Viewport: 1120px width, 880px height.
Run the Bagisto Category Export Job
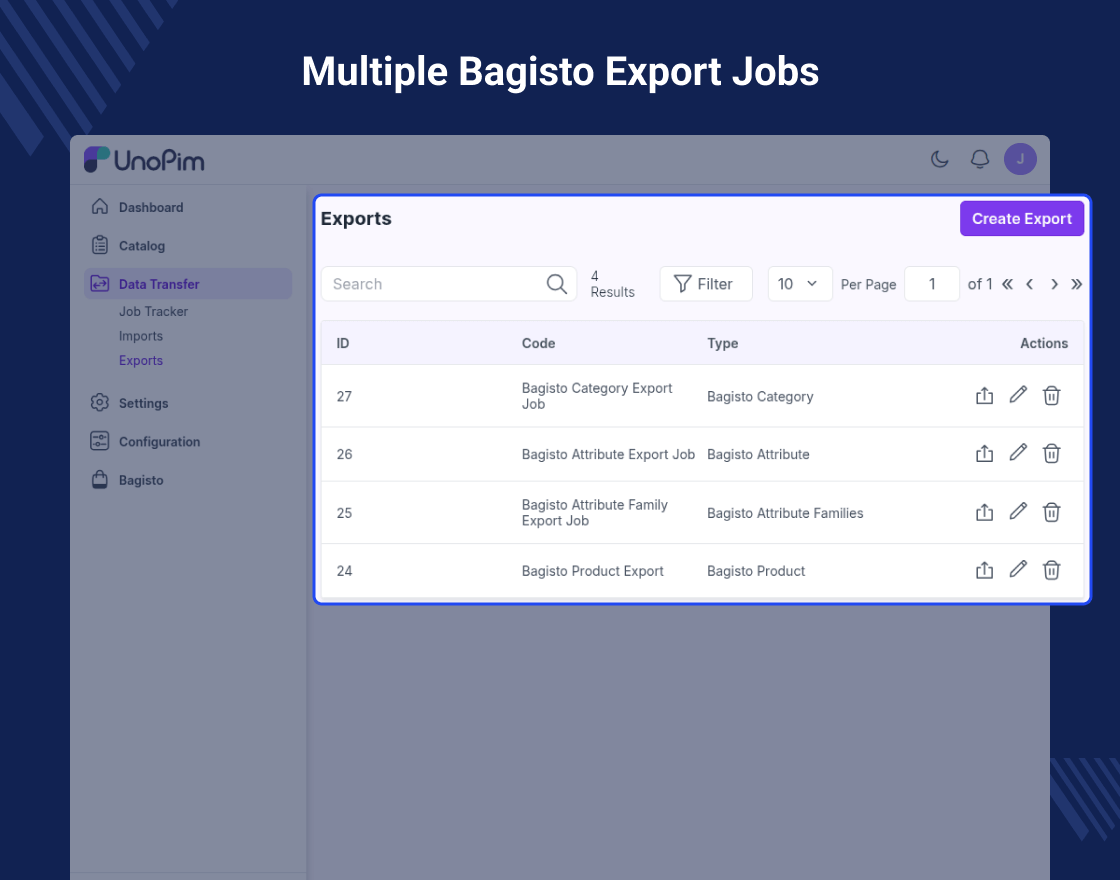984,396
